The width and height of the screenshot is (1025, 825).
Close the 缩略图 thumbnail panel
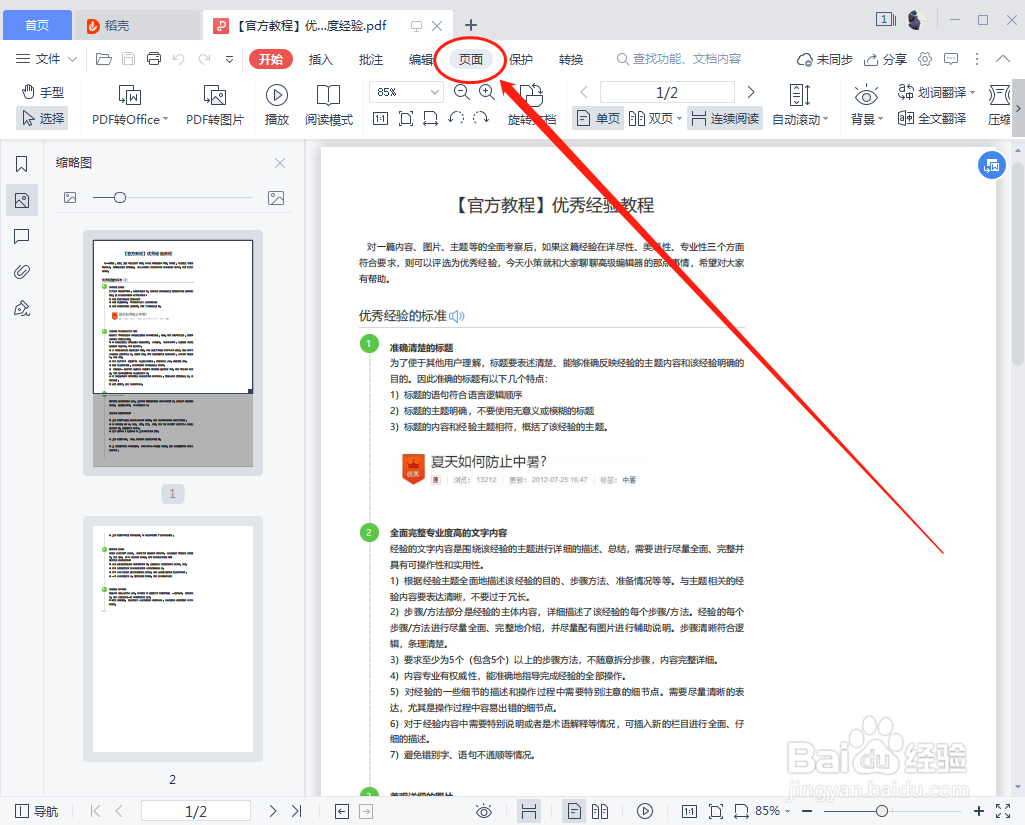tap(280, 163)
